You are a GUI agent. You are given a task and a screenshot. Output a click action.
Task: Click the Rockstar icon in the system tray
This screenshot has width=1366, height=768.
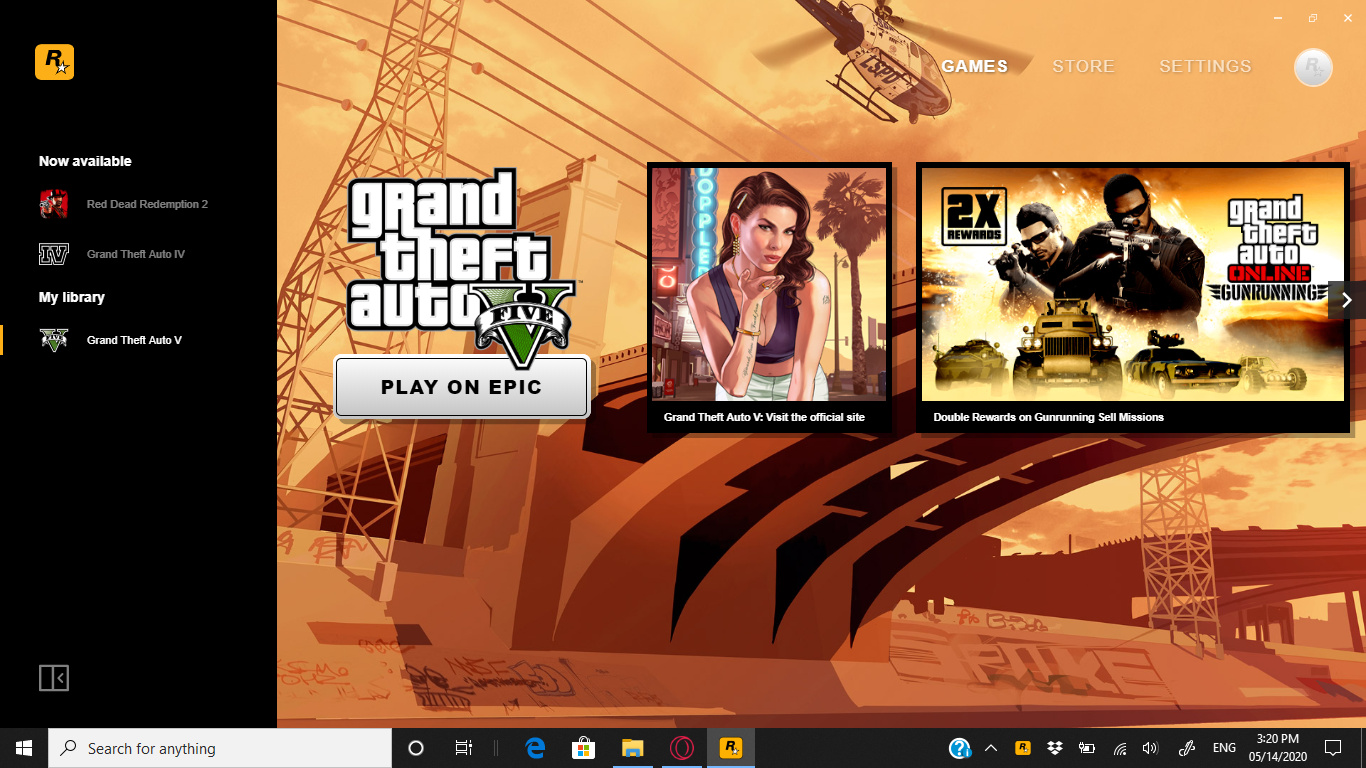1023,748
